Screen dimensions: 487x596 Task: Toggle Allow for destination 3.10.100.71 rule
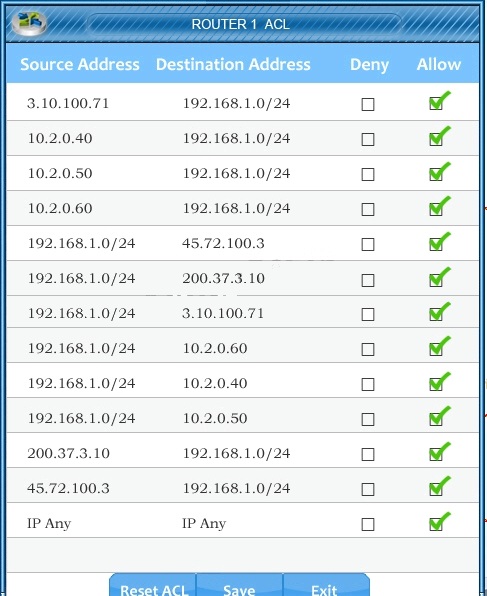(436, 314)
